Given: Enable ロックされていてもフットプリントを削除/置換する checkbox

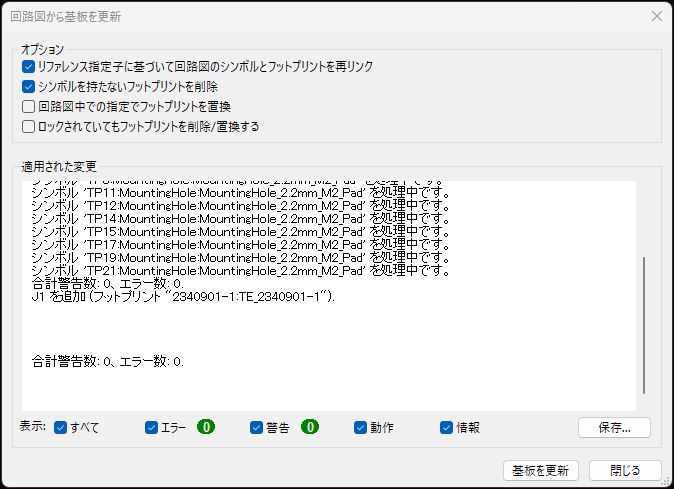Looking at the screenshot, I should pyautogui.click(x=28, y=126).
